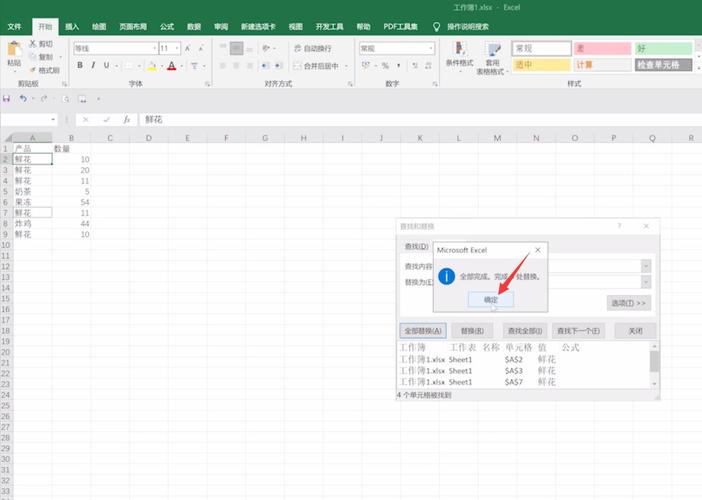Click the Undo arrow icon

[x=22, y=99]
